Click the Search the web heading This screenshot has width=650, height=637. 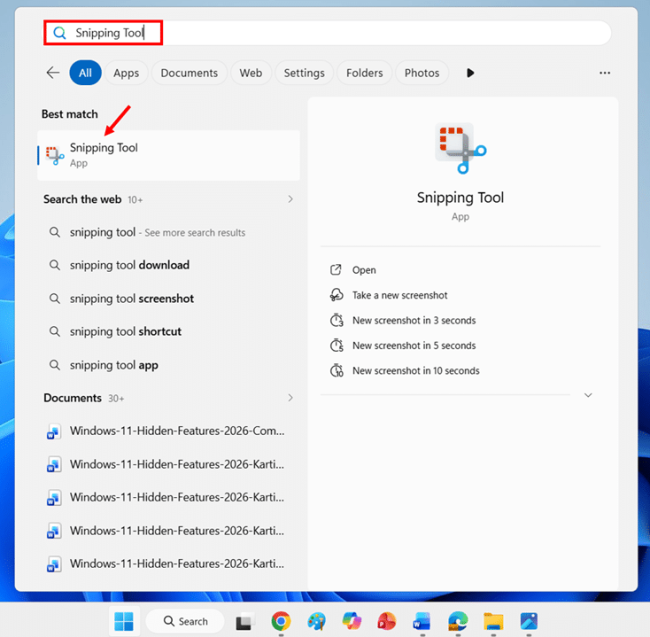tap(82, 199)
